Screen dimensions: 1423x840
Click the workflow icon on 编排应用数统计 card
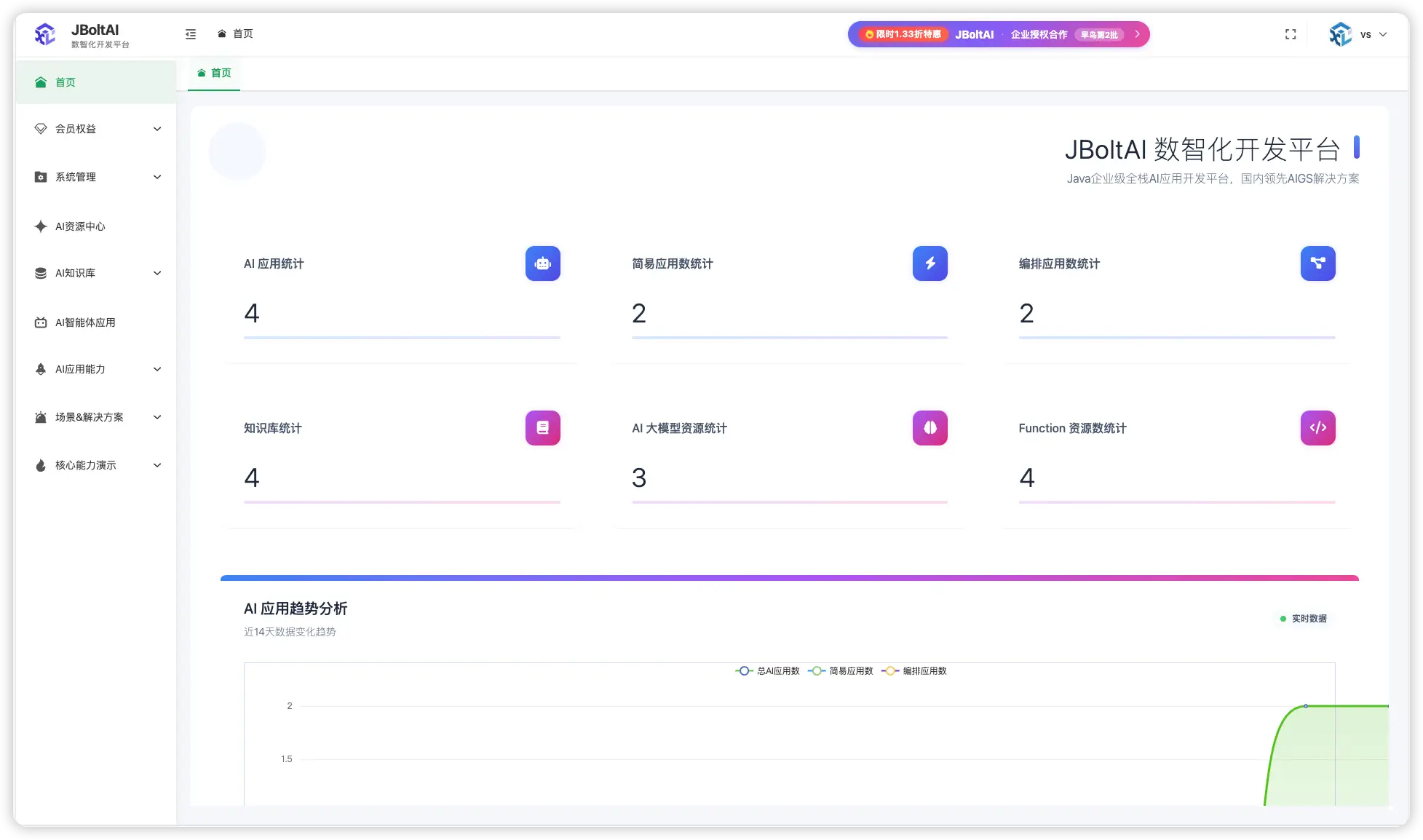coord(1318,264)
